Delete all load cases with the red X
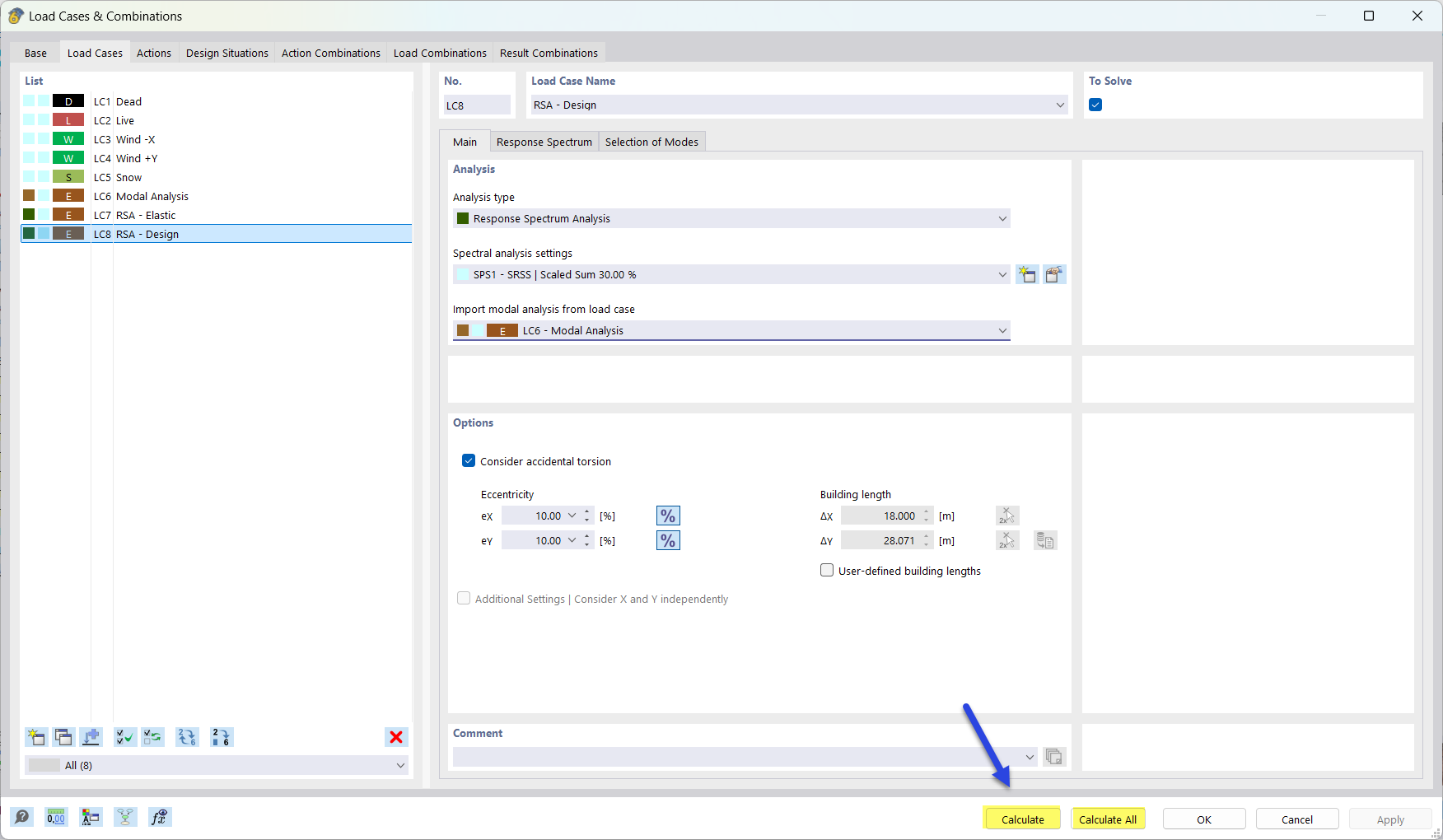The height and width of the screenshot is (840, 1443). coord(396,737)
